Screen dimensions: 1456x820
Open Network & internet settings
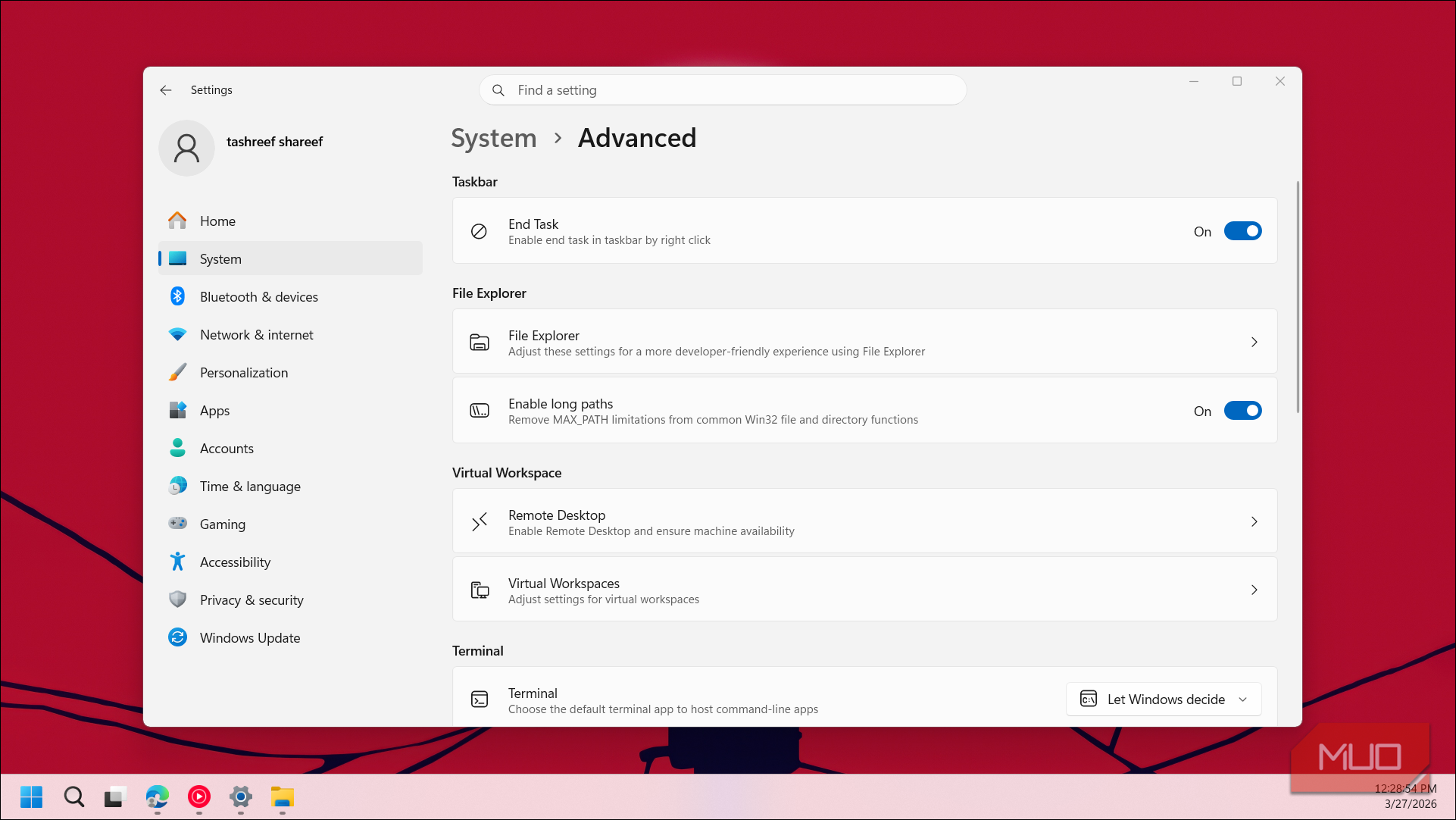291,335
